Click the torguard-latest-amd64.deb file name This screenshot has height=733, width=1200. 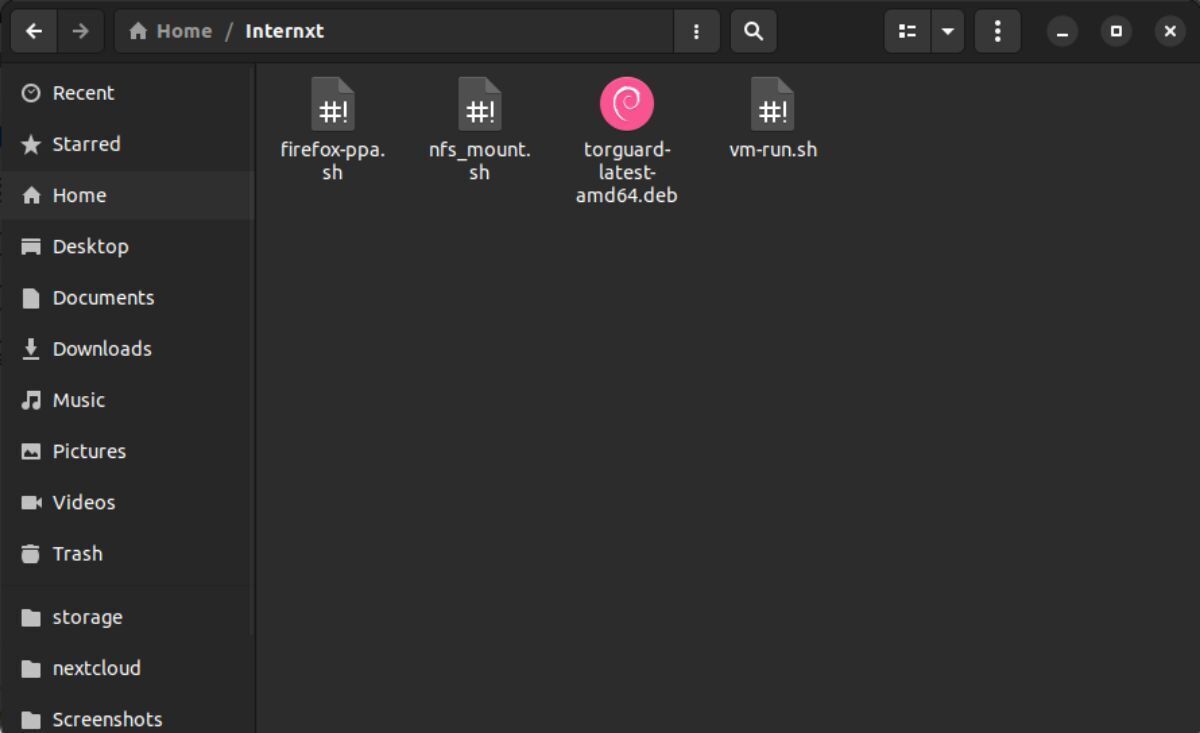click(x=627, y=173)
